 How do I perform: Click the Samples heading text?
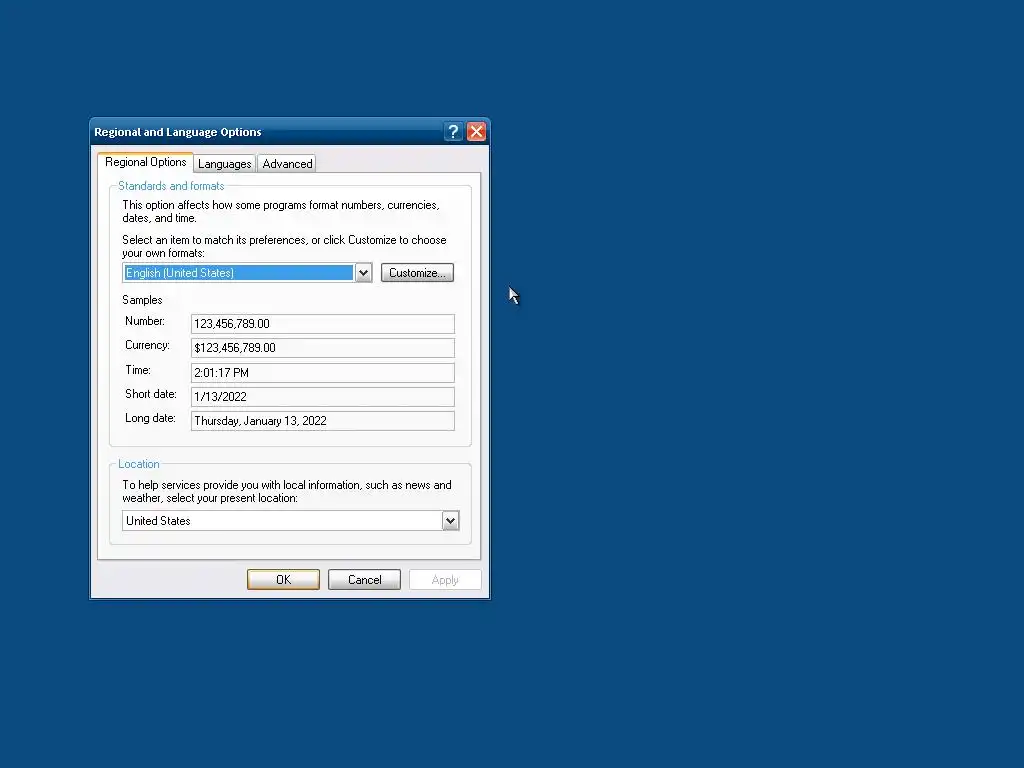pyautogui.click(x=142, y=300)
